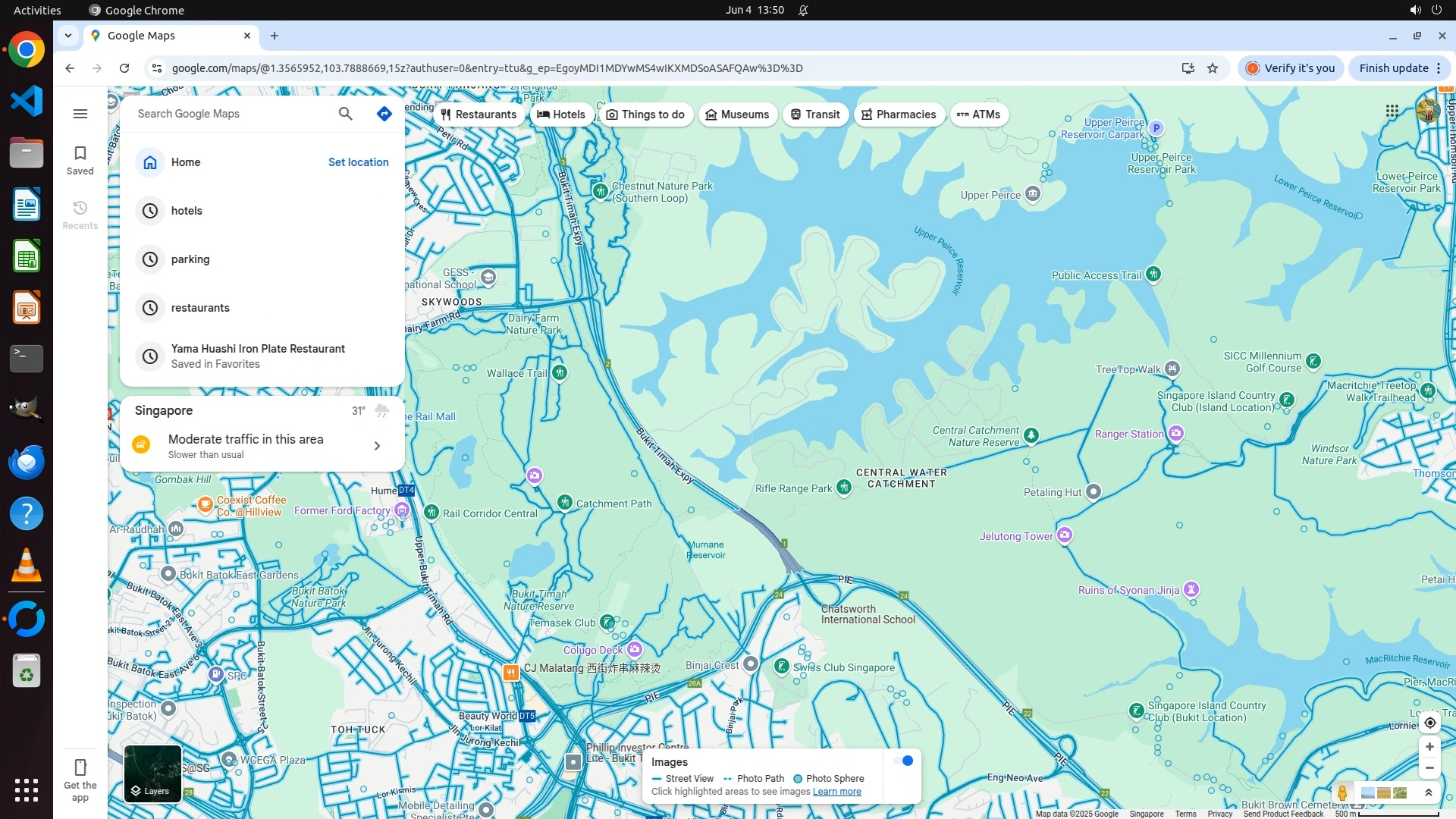Viewport: 1456px width, 819px height.
Task: Expand the street imagery strip chevrons
Action: coord(1428,793)
